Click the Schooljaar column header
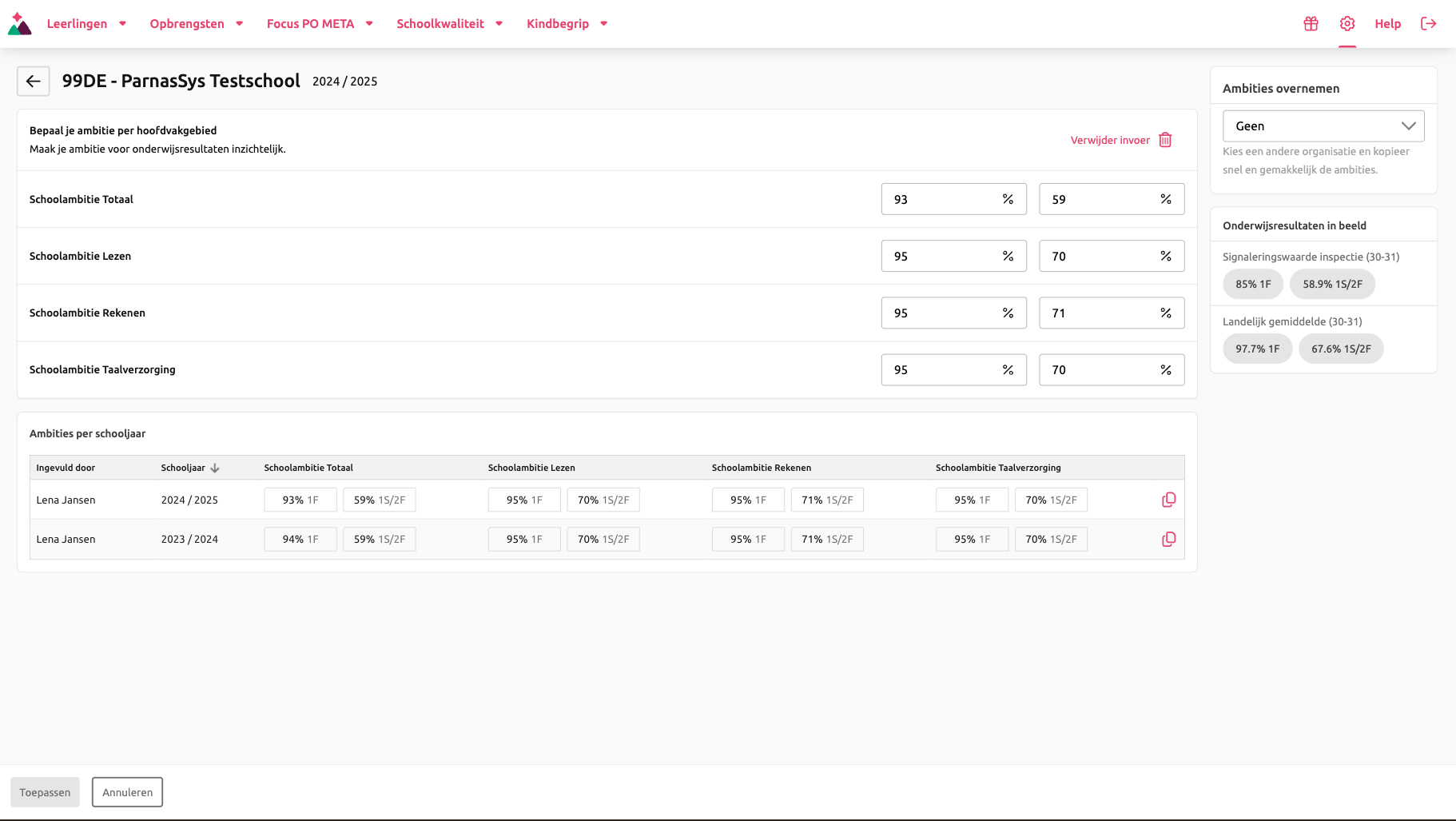The width and height of the screenshot is (1456, 821). (x=183, y=468)
